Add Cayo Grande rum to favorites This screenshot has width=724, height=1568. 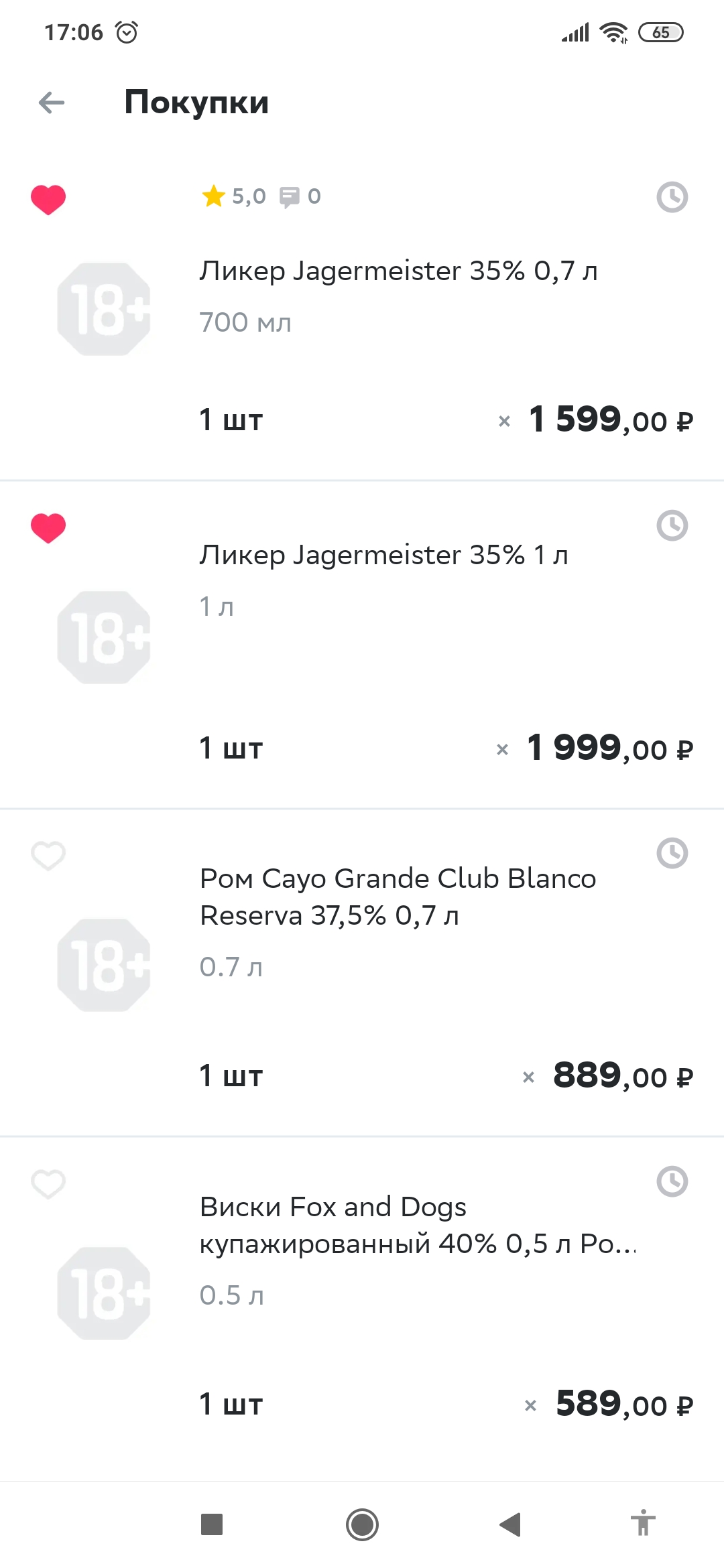tap(48, 856)
